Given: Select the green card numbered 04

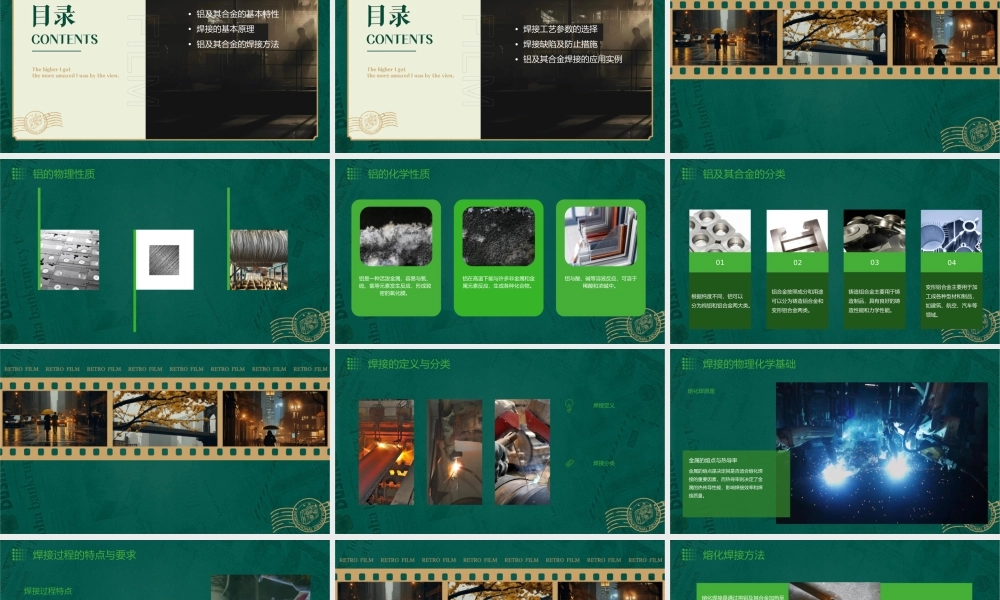Looking at the screenshot, I should [x=951, y=263].
